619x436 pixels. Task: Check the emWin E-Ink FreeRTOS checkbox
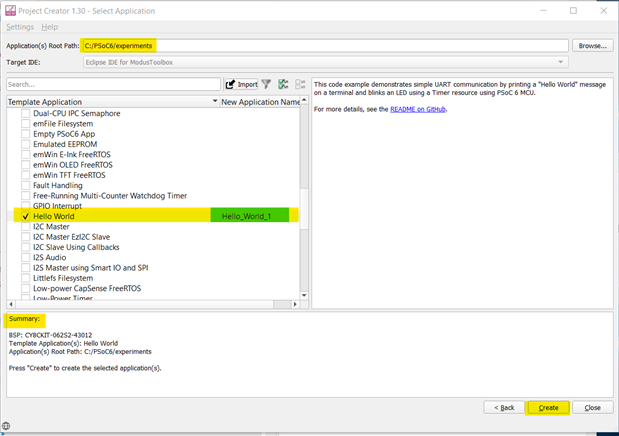[26, 154]
